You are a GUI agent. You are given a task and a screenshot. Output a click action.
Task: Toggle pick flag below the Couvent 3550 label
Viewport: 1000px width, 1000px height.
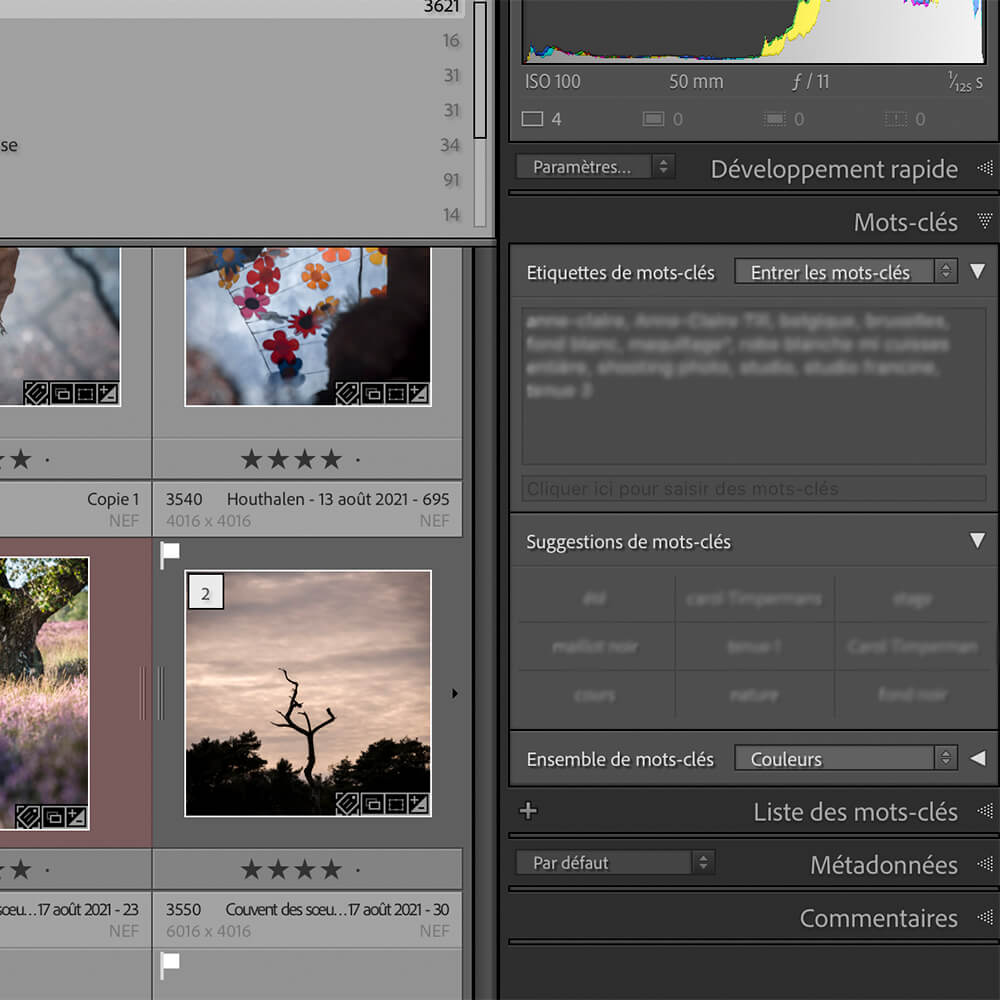170,966
